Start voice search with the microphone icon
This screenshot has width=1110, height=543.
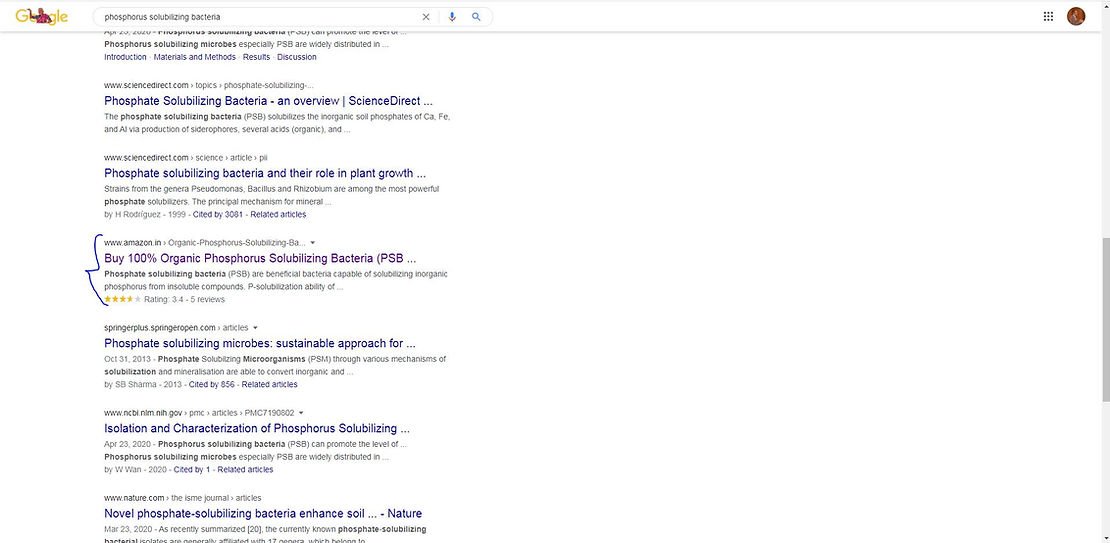pos(452,17)
